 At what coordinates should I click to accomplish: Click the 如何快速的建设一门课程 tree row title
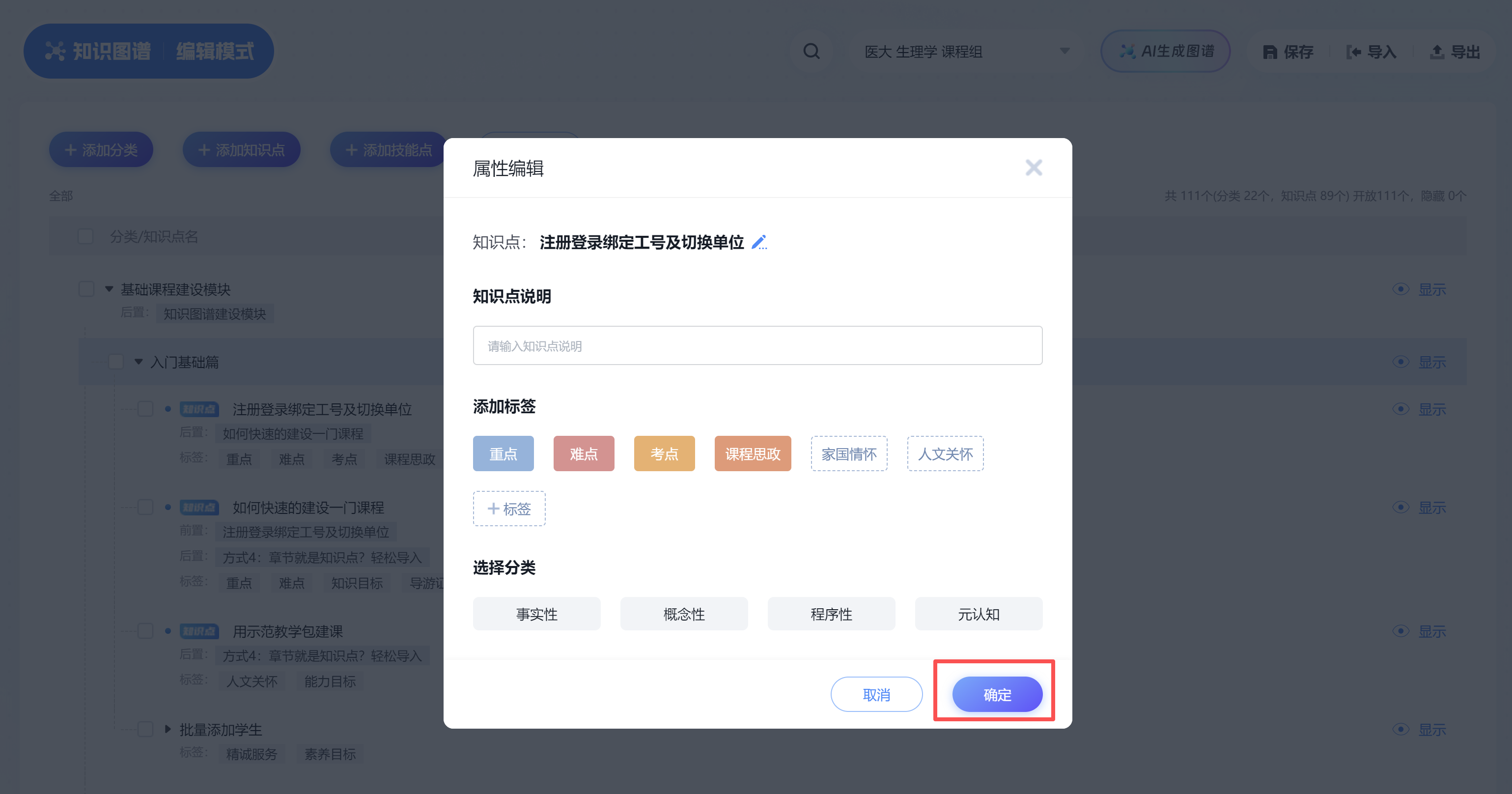click(308, 508)
